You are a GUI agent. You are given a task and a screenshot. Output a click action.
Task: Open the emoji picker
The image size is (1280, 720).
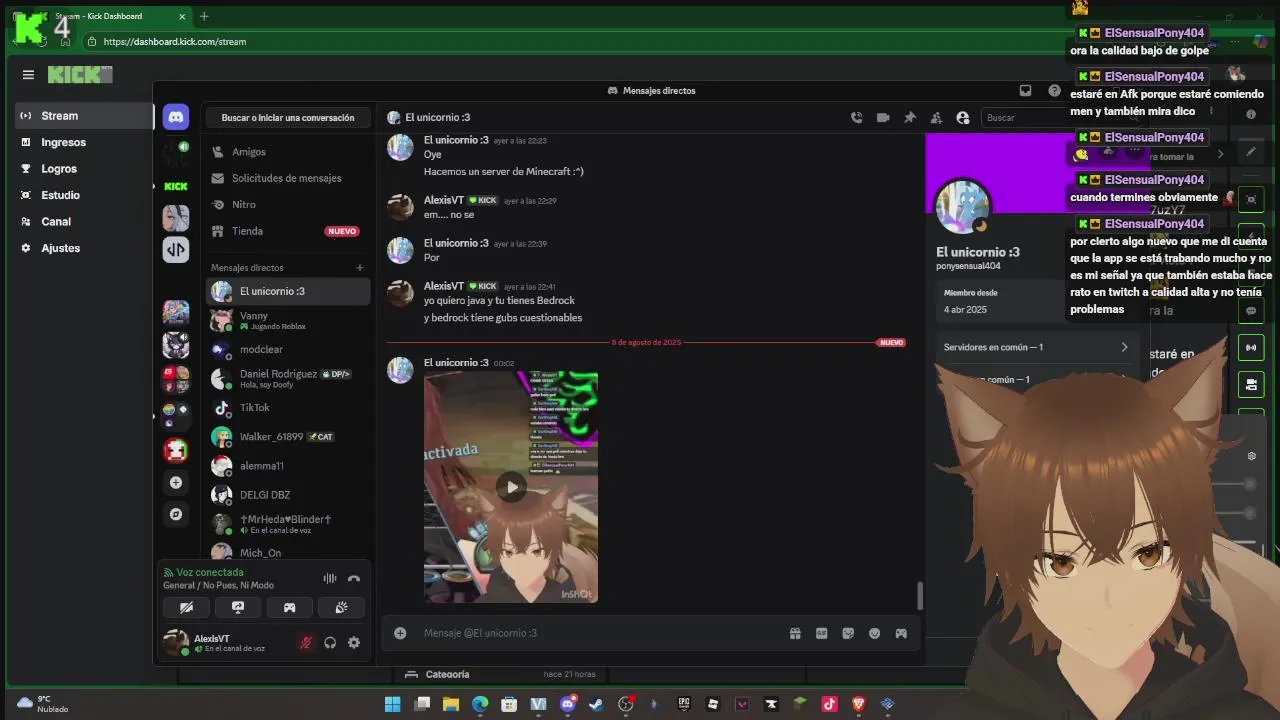pyautogui.click(x=875, y=633)
